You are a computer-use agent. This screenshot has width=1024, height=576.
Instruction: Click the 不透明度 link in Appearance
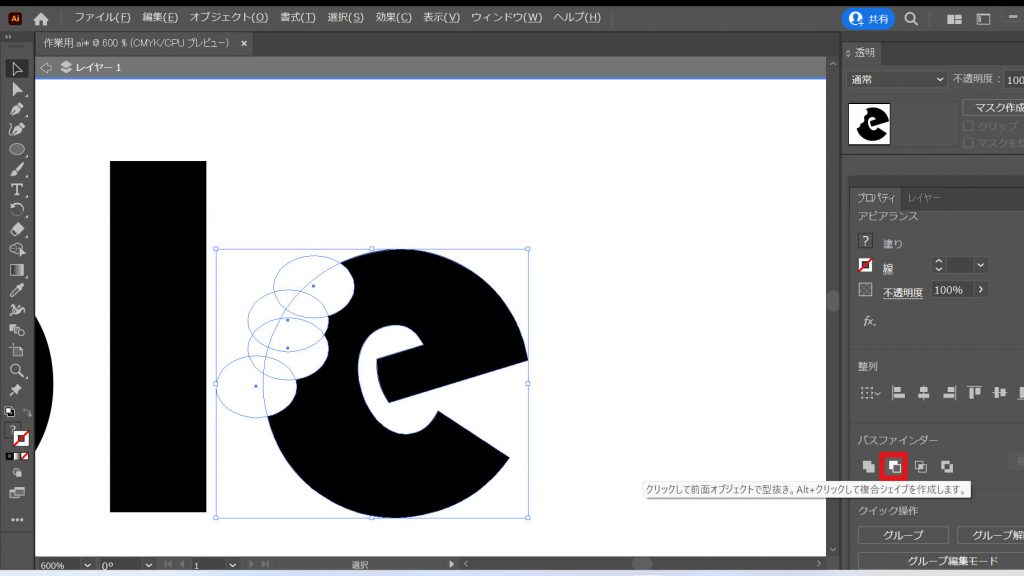tap(903, 292)
